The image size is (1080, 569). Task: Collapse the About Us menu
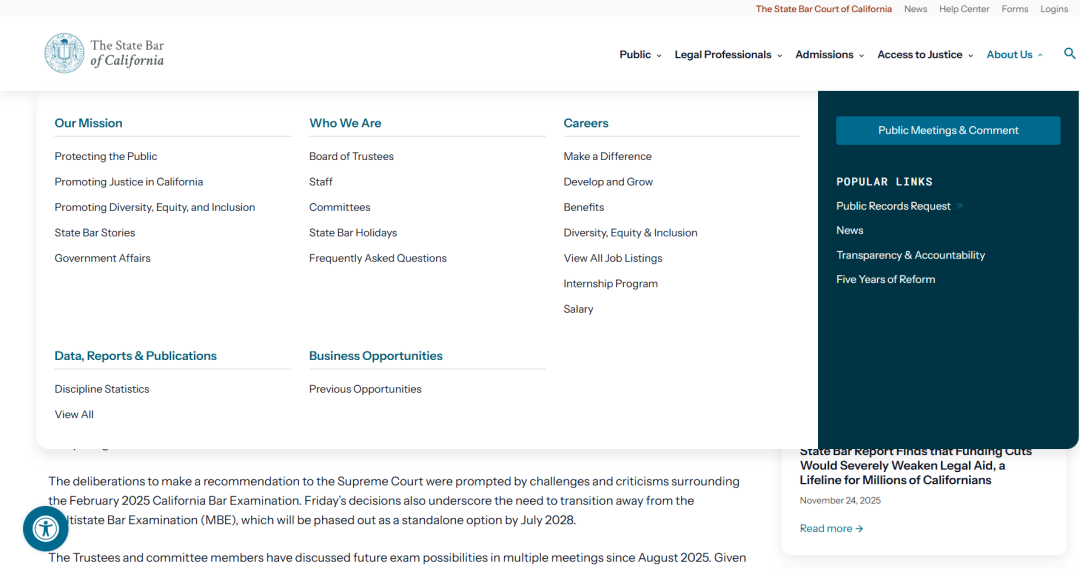1014,55
